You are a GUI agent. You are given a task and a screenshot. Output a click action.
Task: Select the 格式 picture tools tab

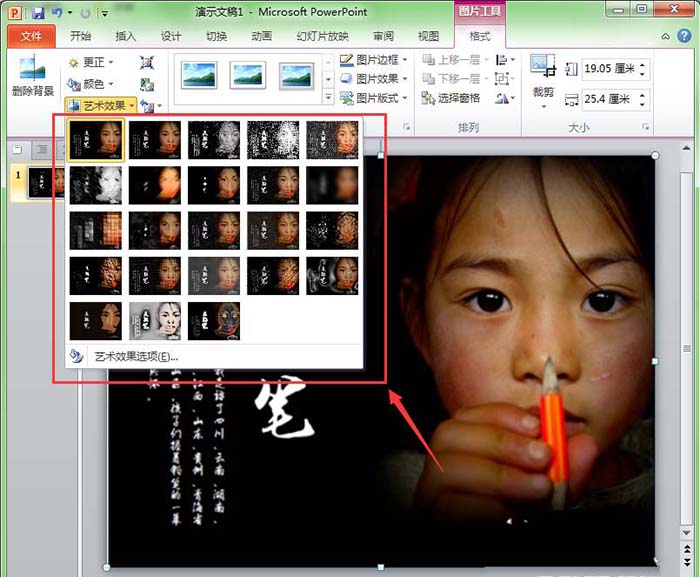[480, 36]
